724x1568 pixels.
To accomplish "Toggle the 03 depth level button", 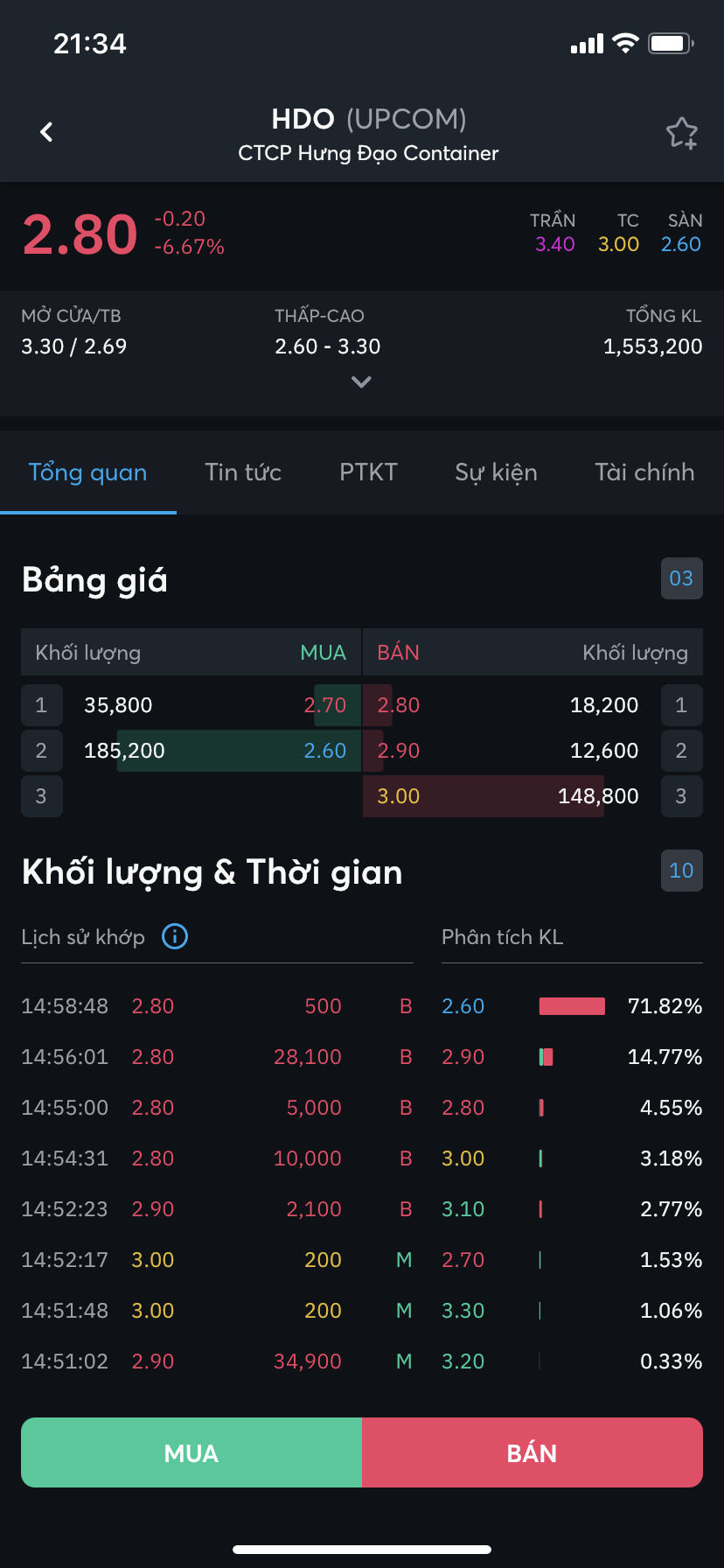I will (681, 578).
